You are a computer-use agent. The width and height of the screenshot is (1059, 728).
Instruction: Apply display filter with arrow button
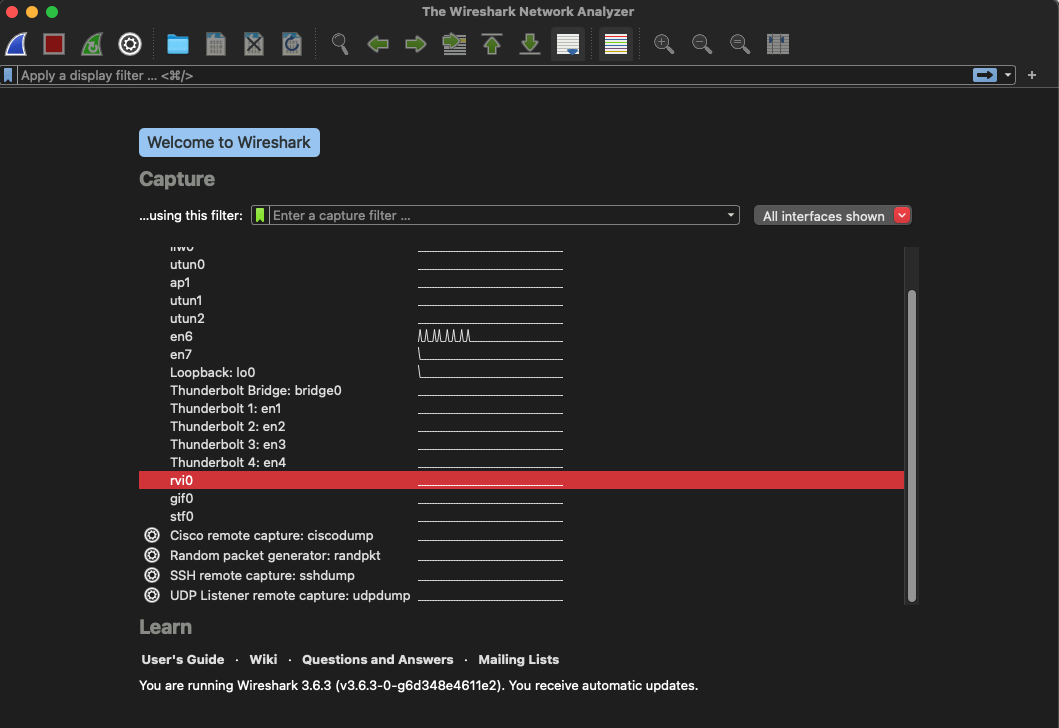[985, 75]
